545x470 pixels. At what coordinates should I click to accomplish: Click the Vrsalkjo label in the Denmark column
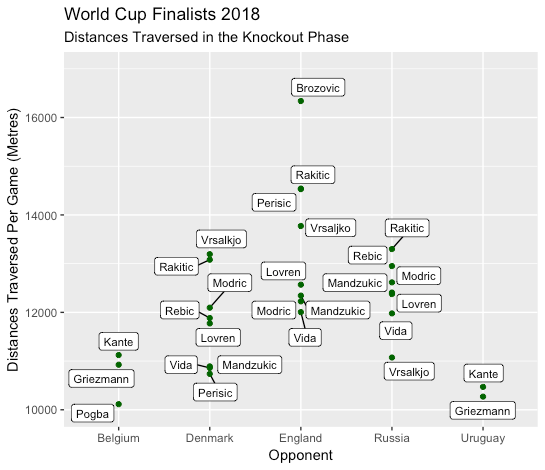click(221, 239)
